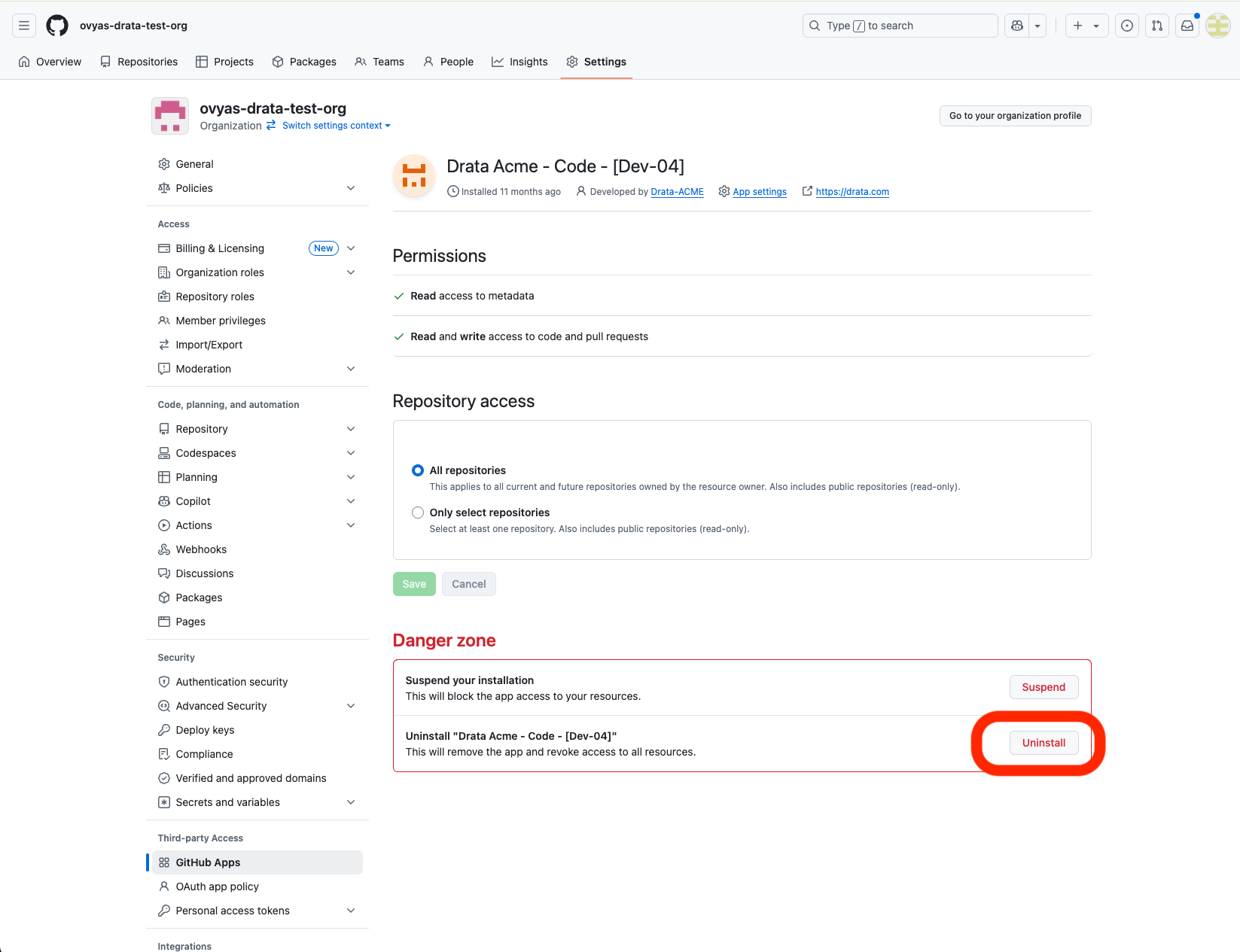
Task: Expand Billing & Licensing section
Action: click(x=351, y=248)
